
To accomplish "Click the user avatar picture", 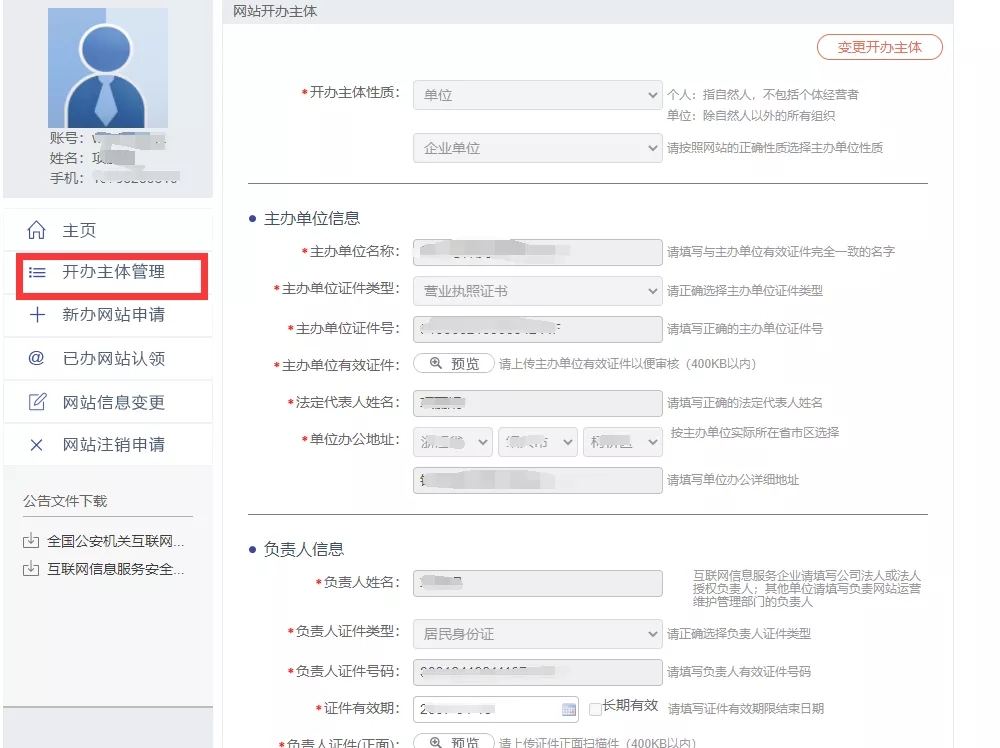I will coord(108,68).
